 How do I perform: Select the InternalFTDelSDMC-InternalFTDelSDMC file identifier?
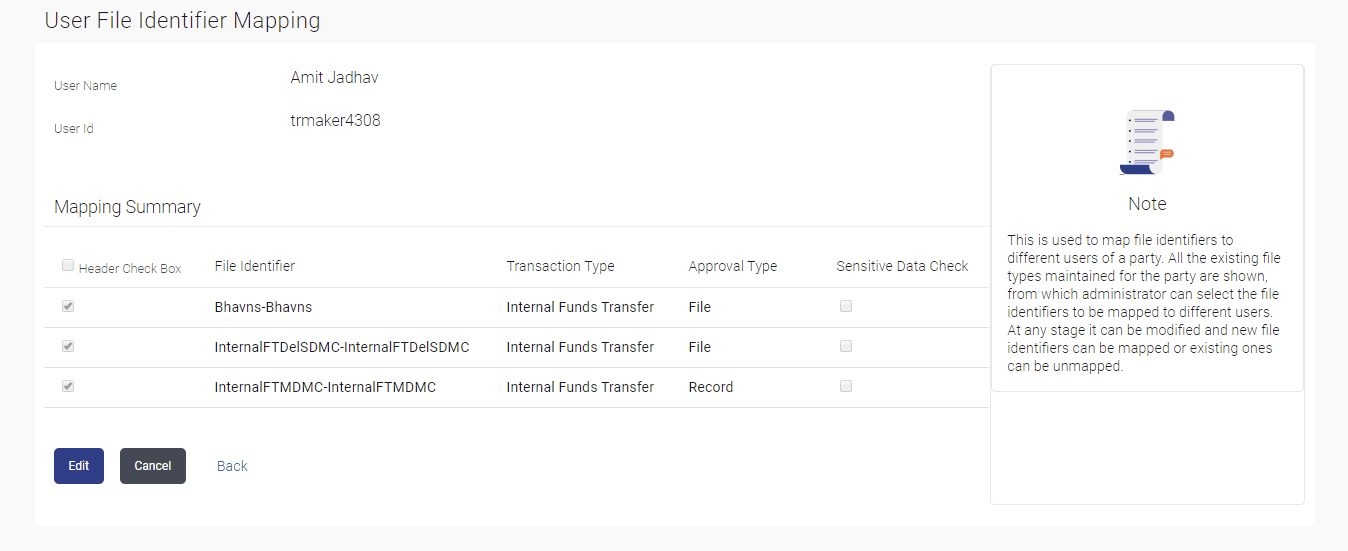pyautogui.click(x=341, y=347)
